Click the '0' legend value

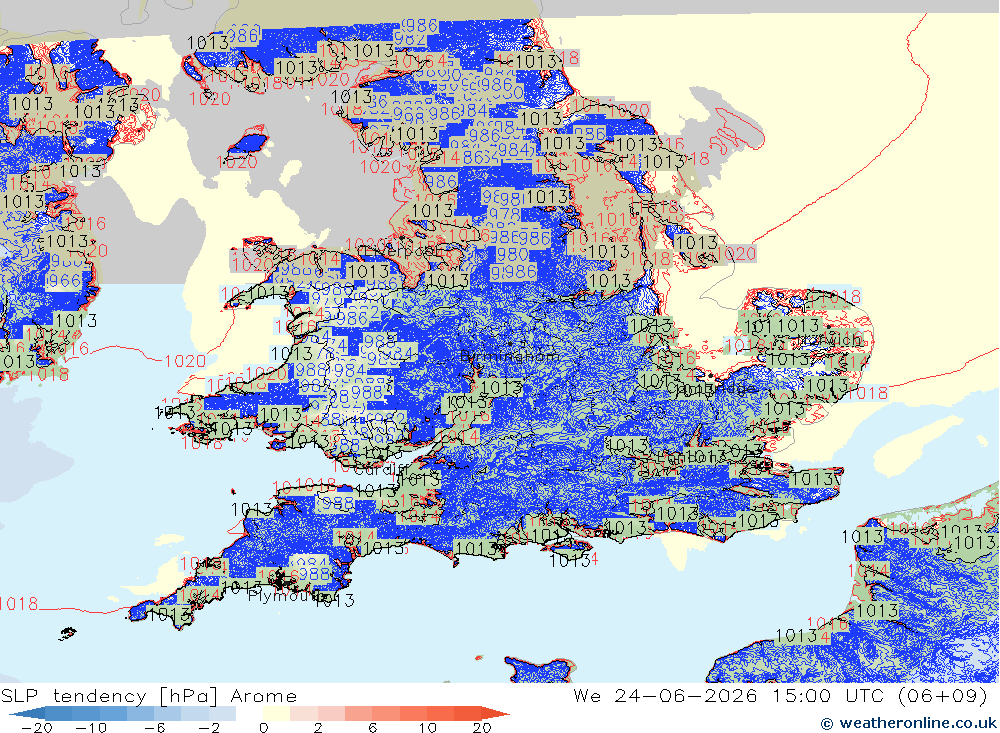[x=264, y=728]
